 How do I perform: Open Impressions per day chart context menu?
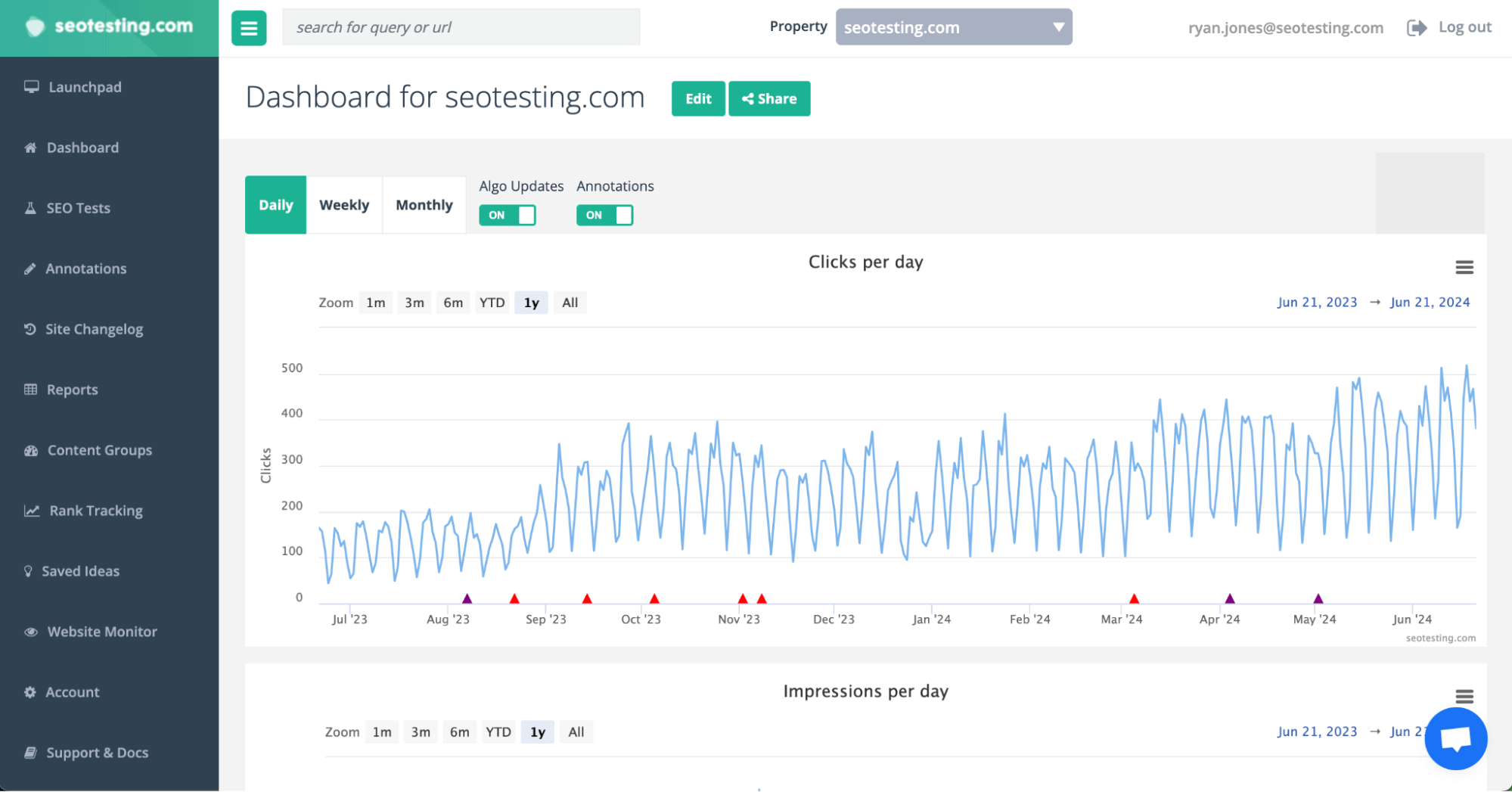point(1464,696)
